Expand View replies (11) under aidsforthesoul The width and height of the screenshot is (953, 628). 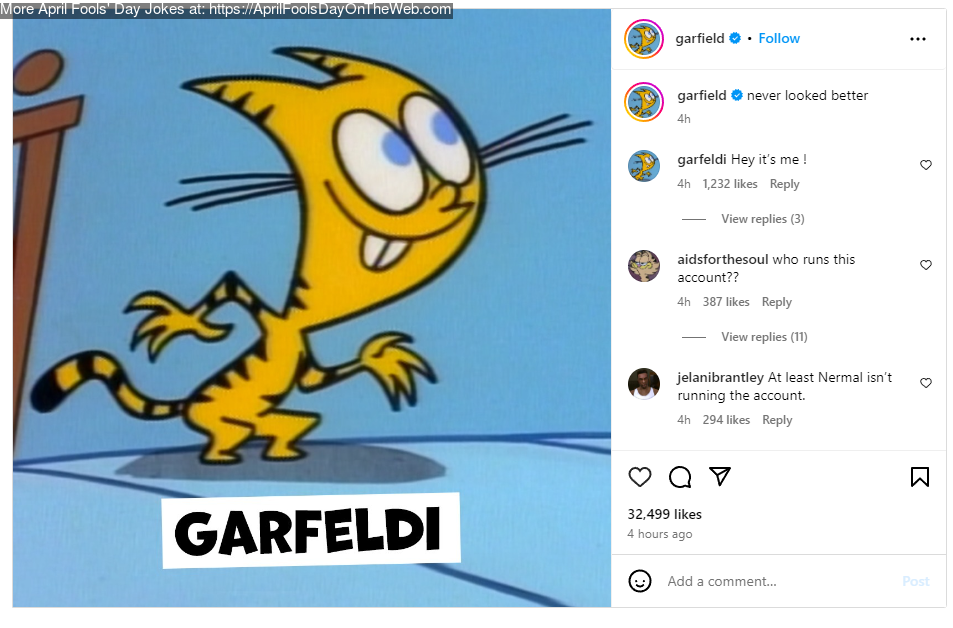[x=764, y=337]
